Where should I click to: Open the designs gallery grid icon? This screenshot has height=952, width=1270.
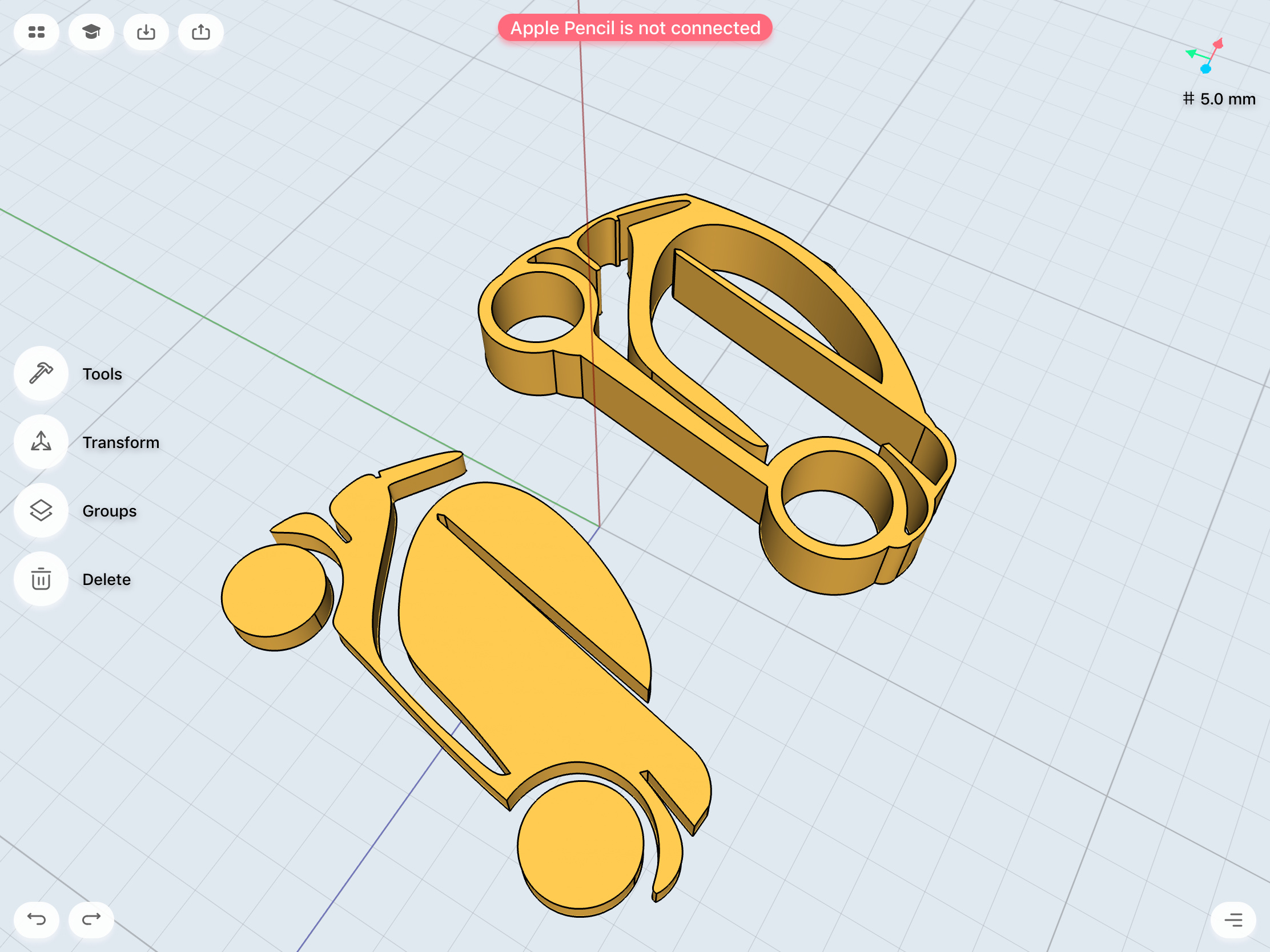(36, 32)
